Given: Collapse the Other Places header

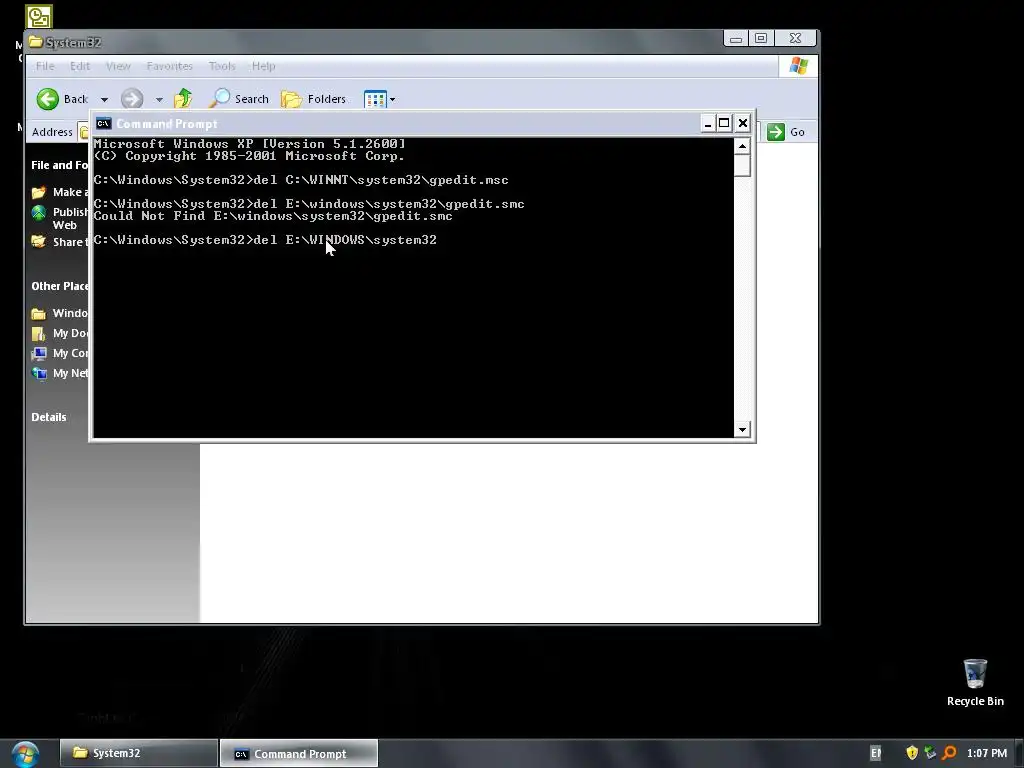Looking at the screenshot, I should point(60,286).
